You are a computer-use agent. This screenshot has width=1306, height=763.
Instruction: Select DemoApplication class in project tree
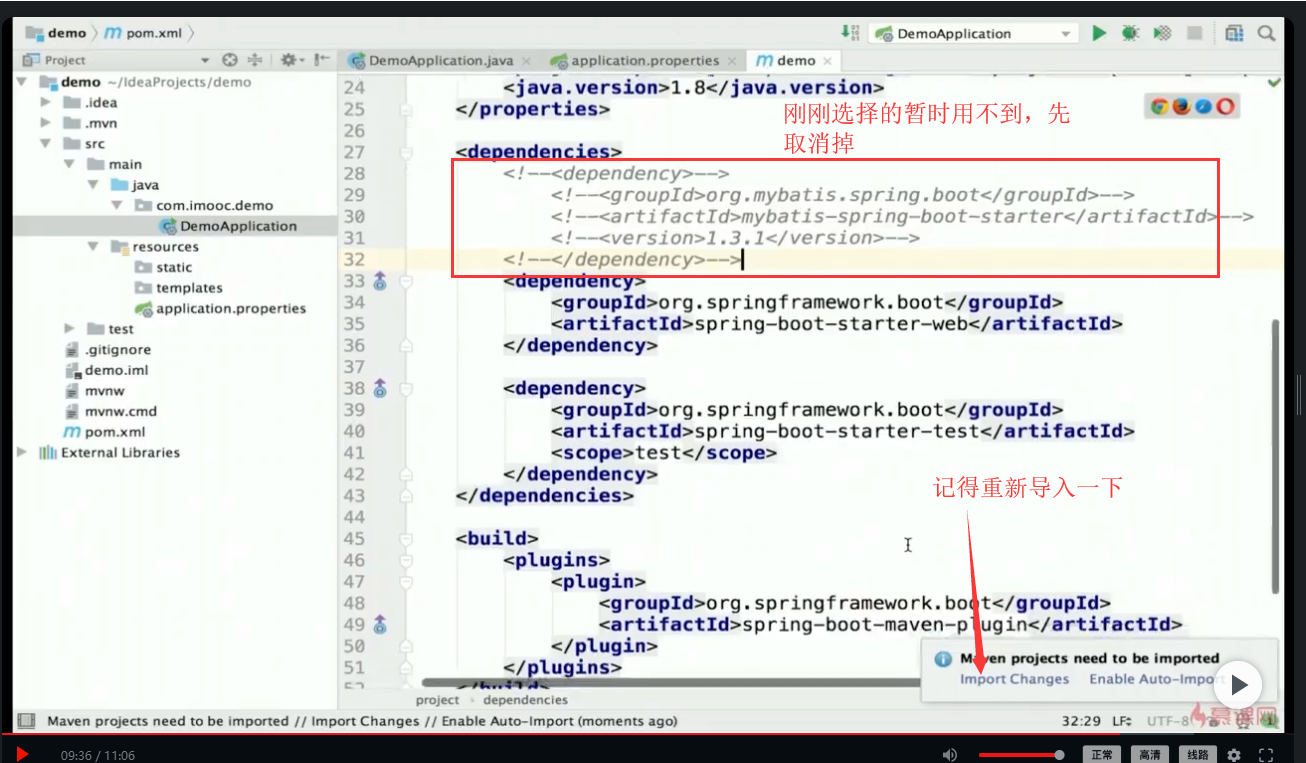[227, 226]
